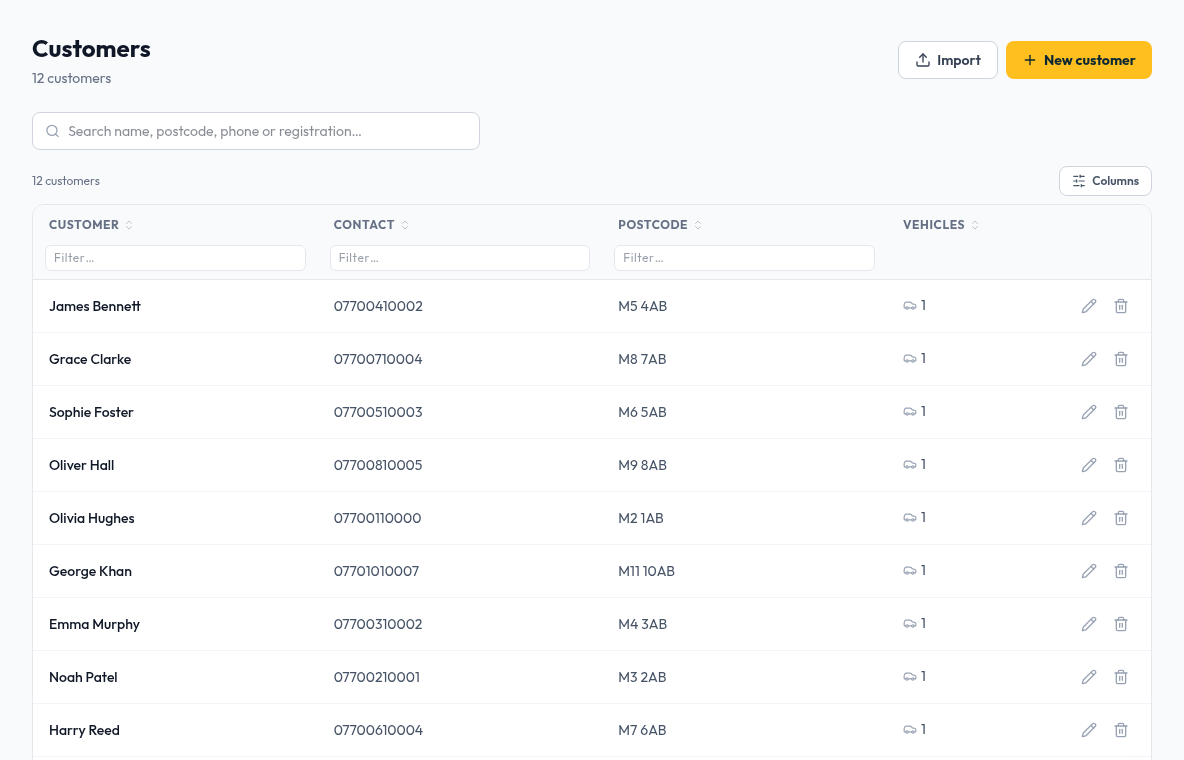The width and height of the screenshot is (1184, 760).
Task: Sort by Customer column
Action: (91, 224)
